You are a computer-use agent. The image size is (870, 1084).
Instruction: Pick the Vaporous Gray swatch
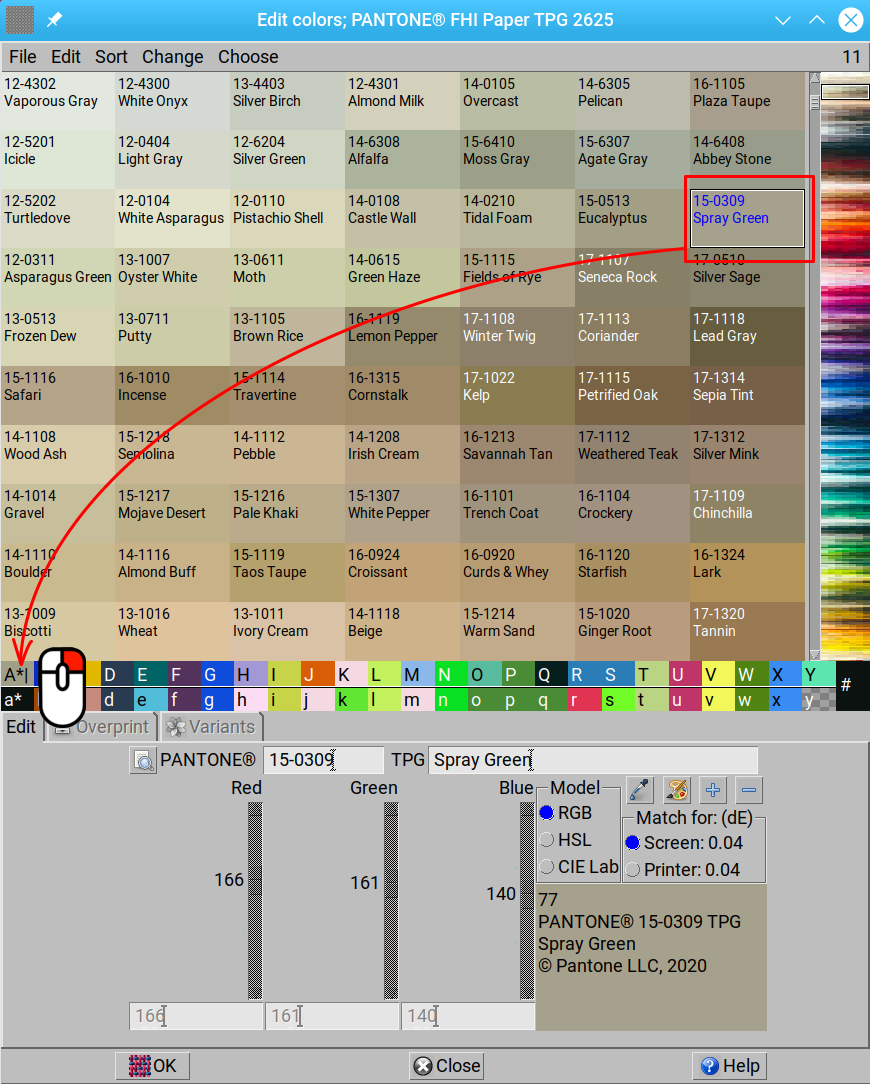(x=57, y=101)
